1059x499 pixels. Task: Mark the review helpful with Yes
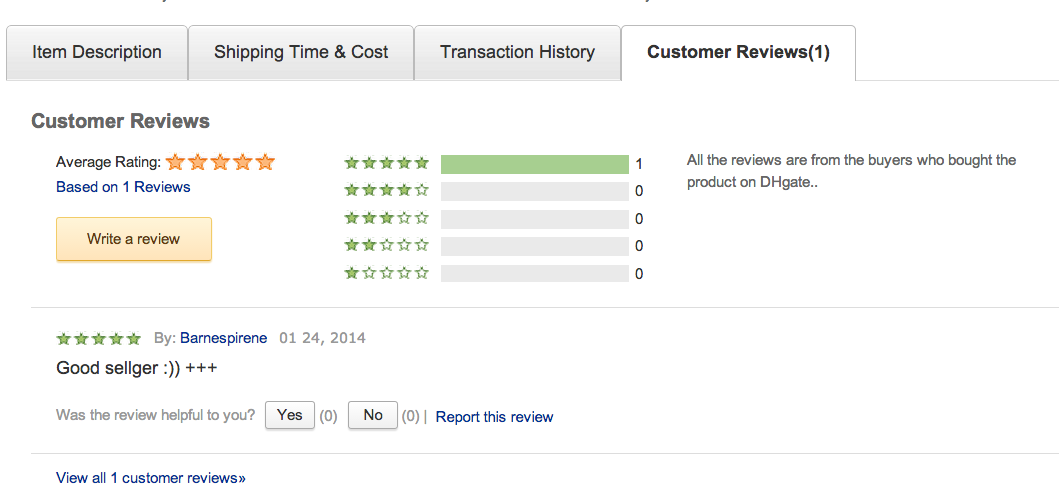point(290,415)
